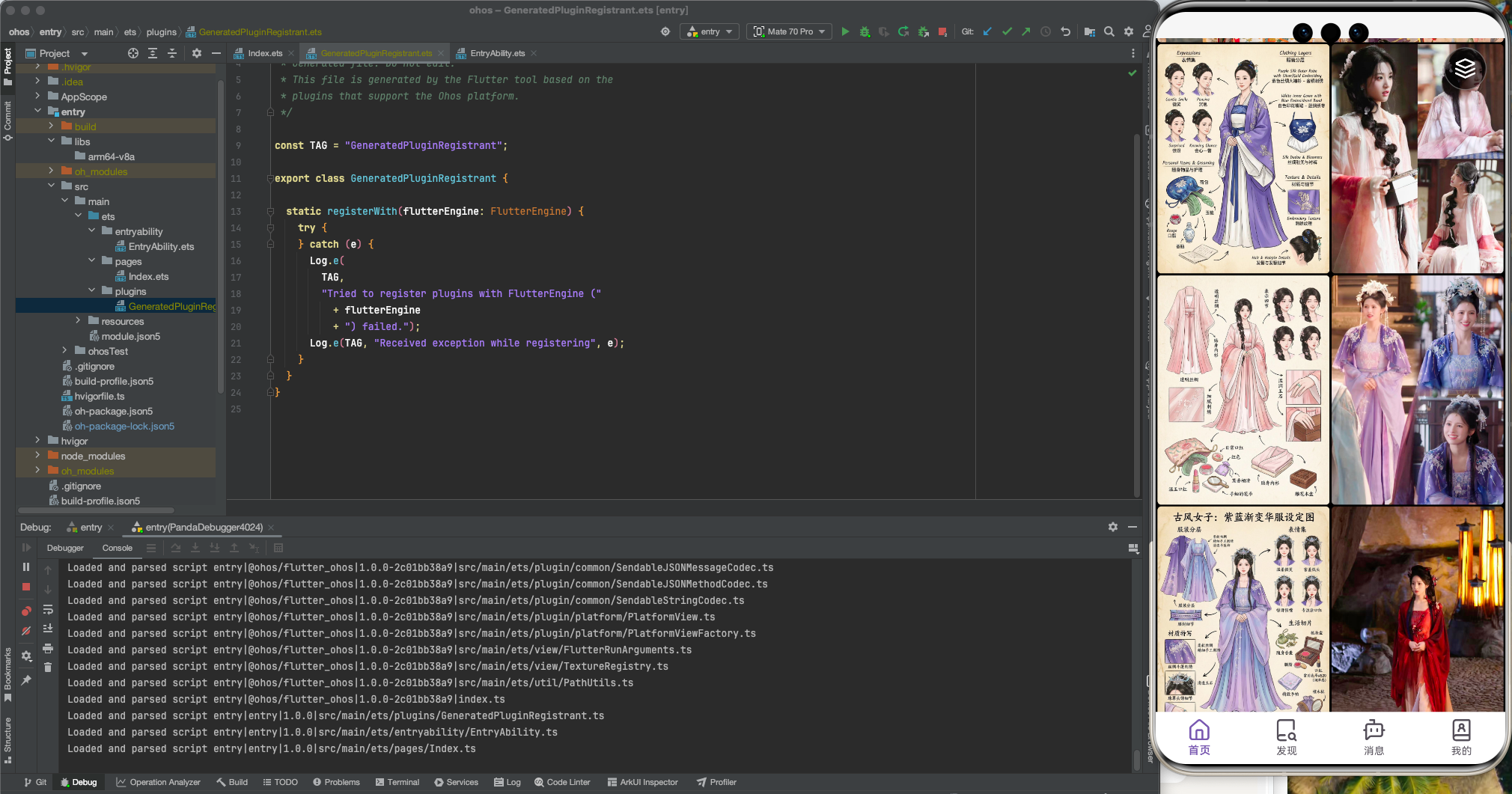Stop the running session with the red square
The height and width of the screenshot is (794, 1512).
pos(942,31)
